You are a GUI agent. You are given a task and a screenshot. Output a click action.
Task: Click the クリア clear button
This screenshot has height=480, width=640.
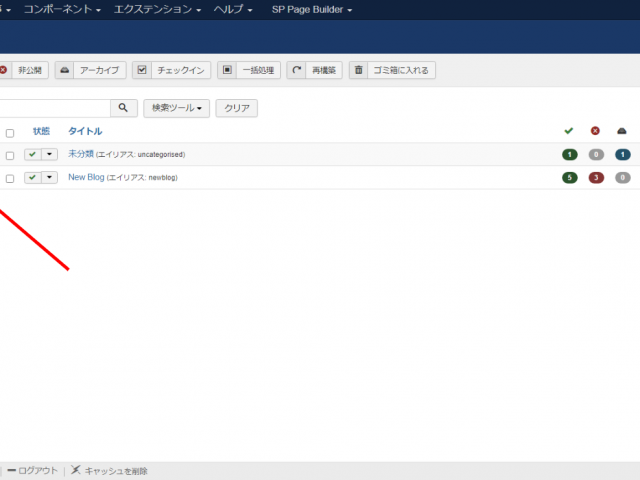pyautogui.click(x=237, y=108)
